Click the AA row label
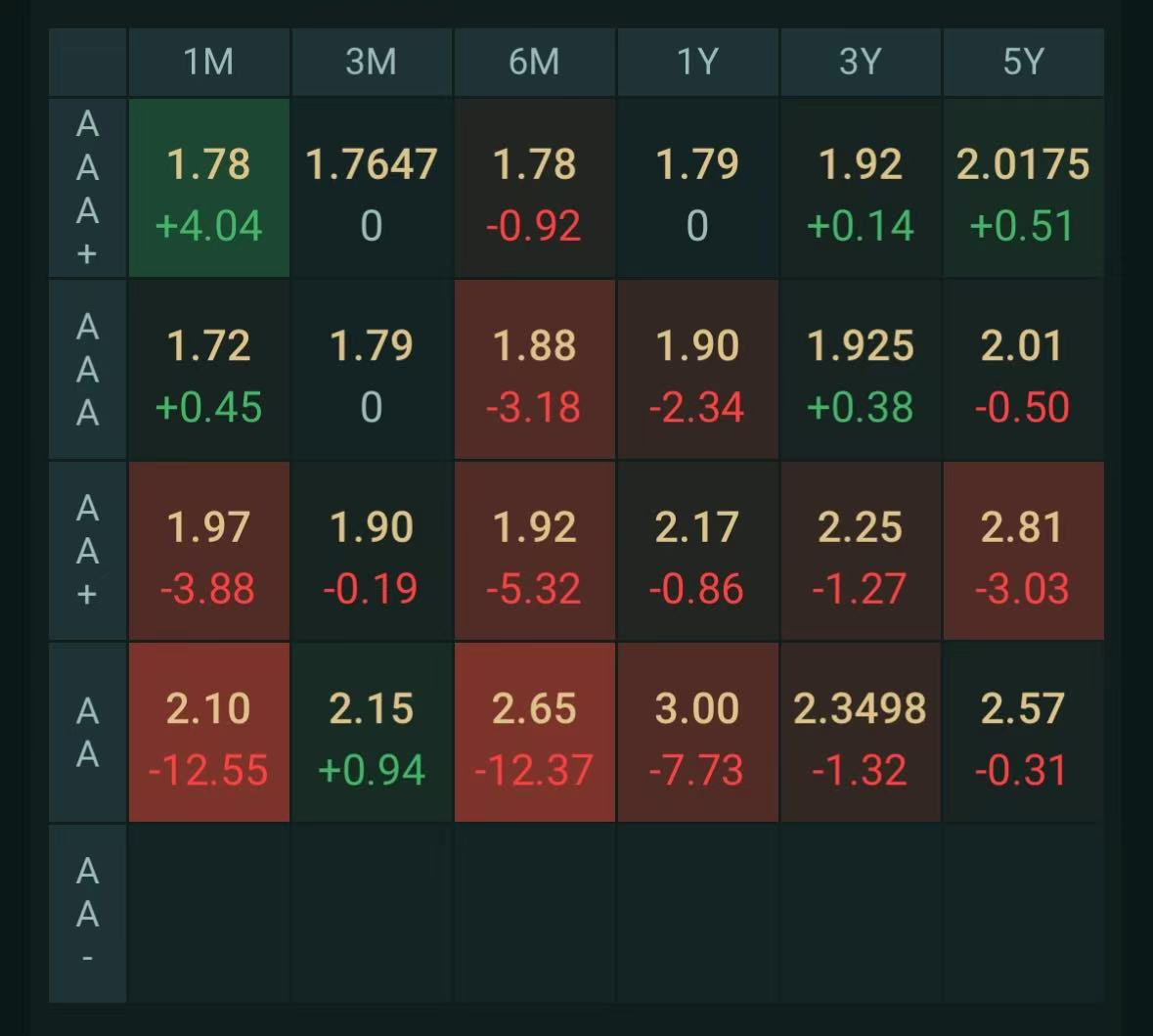This screenshot has height=1036, width=1153. tap(87, 732)
